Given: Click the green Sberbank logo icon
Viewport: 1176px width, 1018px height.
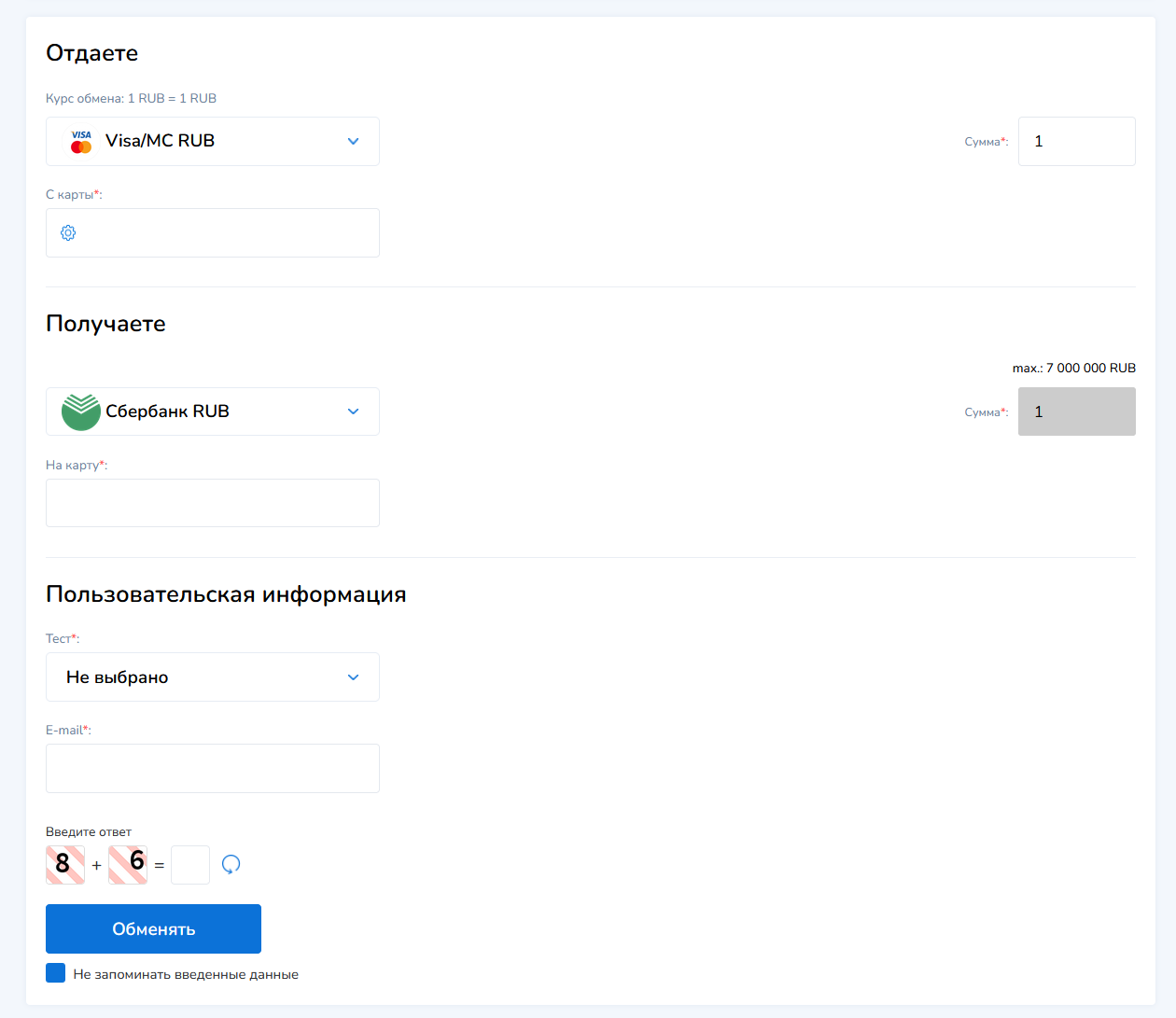Looking at the screenshot, I should pyautogui.click(x=81, y=411).
